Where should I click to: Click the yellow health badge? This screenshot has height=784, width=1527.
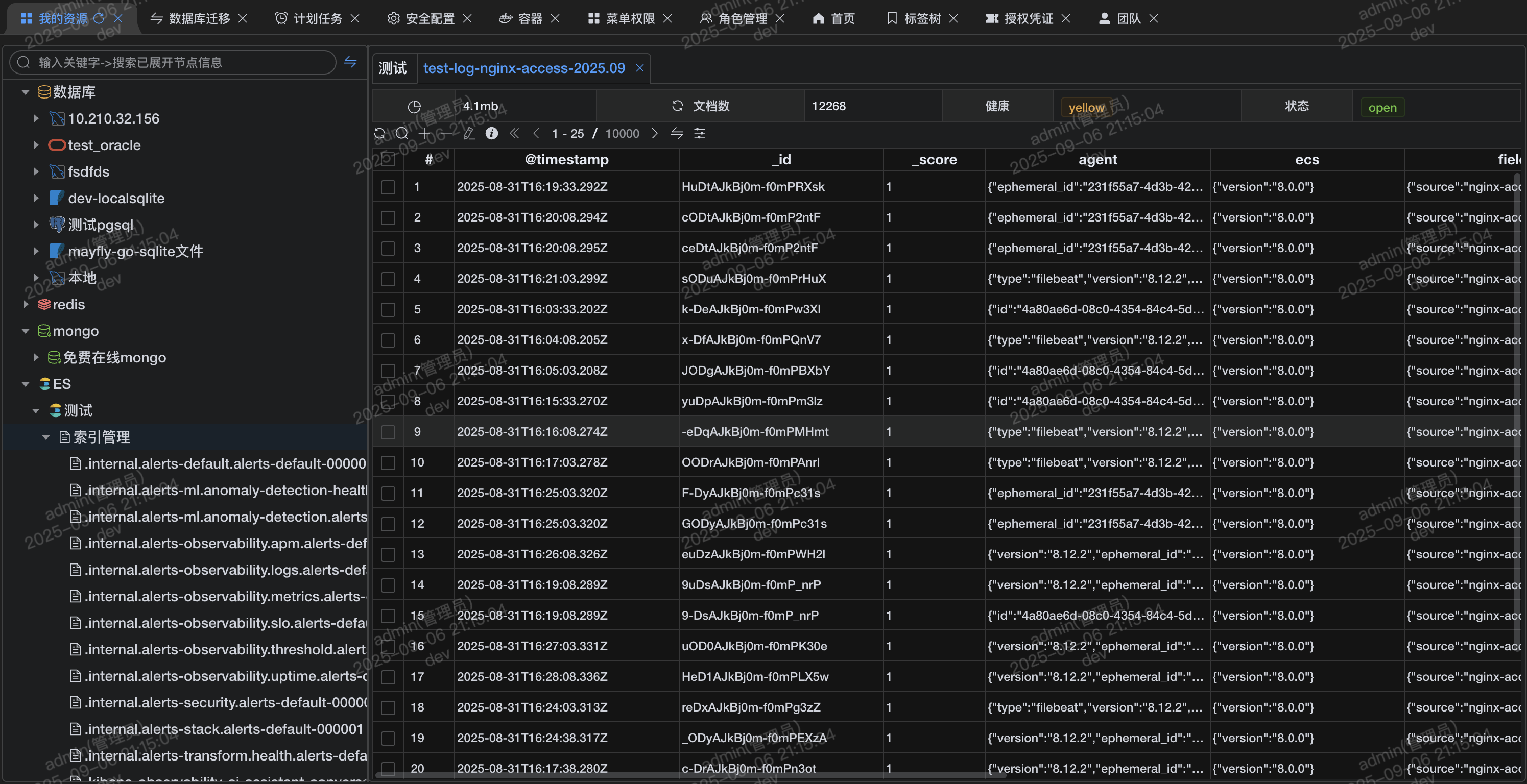pyautogui.click(x=1087, y=107)
